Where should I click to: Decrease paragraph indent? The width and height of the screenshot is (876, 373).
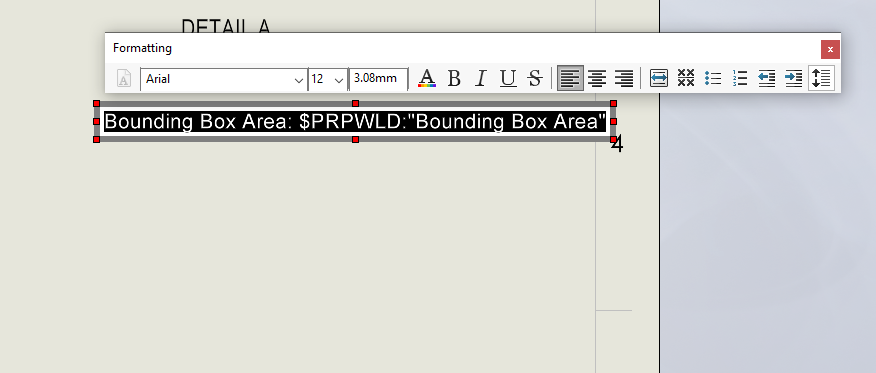(766, 78)
